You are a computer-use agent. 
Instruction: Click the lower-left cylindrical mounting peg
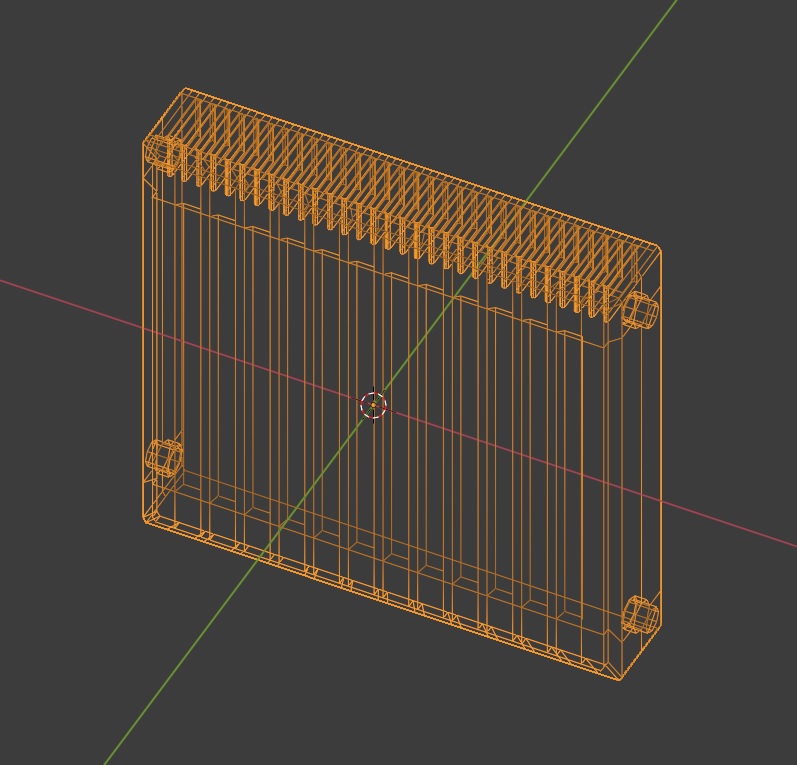pos(164,457)
